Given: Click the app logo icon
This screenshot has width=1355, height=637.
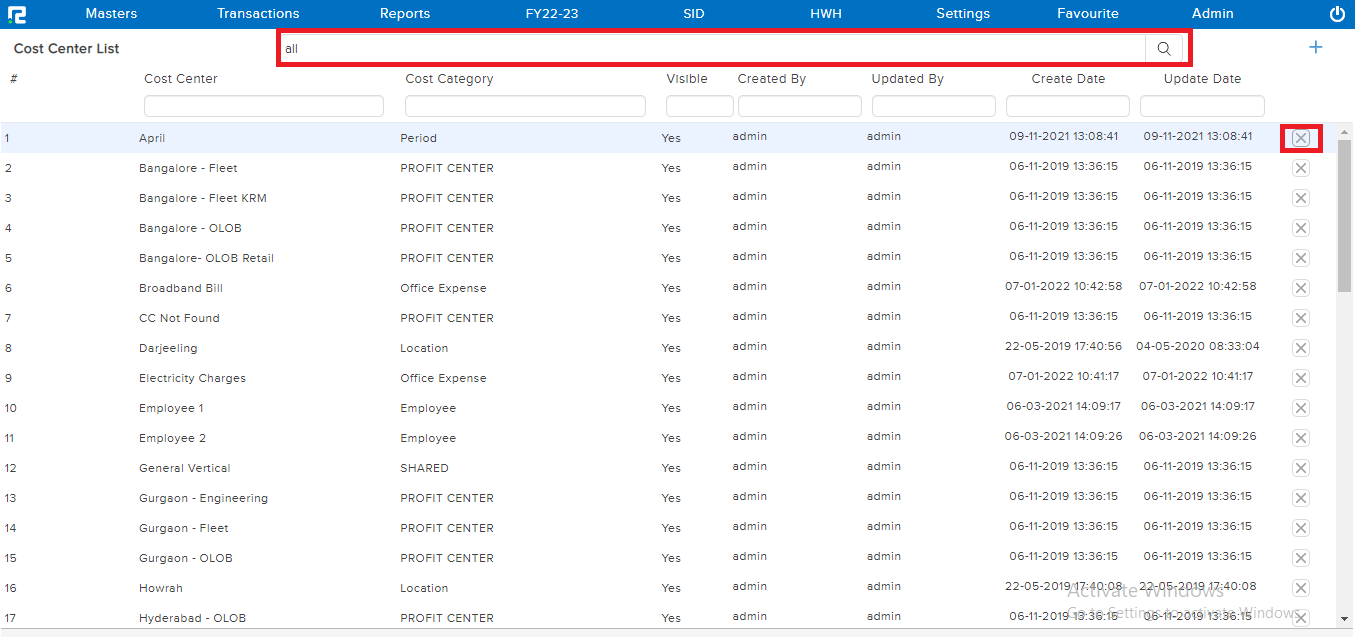Looking at the screenshot, I should point(17,14).
